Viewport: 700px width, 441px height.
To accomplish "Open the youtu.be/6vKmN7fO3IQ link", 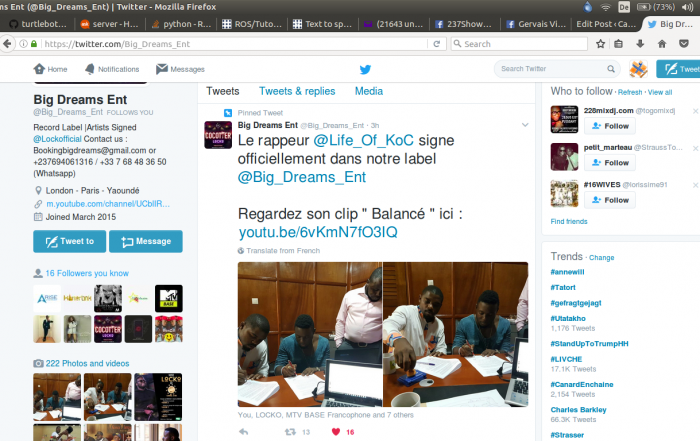I will 318,232.
